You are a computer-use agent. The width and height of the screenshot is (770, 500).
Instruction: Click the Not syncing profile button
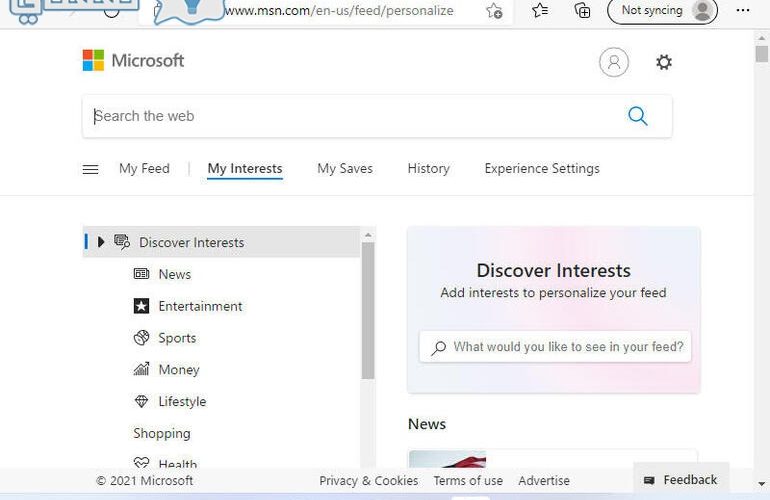click(662, 10)
